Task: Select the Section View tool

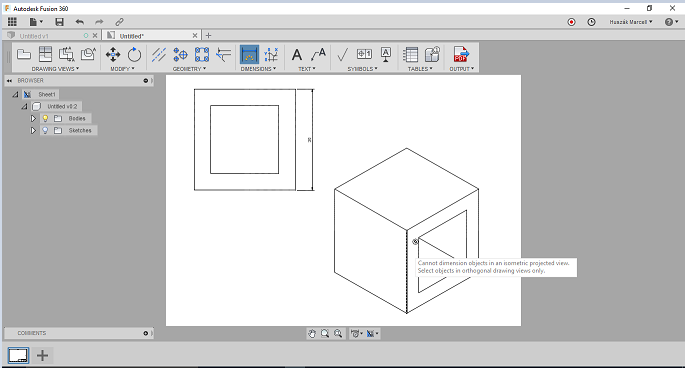Action: click(x=66, y=55)
